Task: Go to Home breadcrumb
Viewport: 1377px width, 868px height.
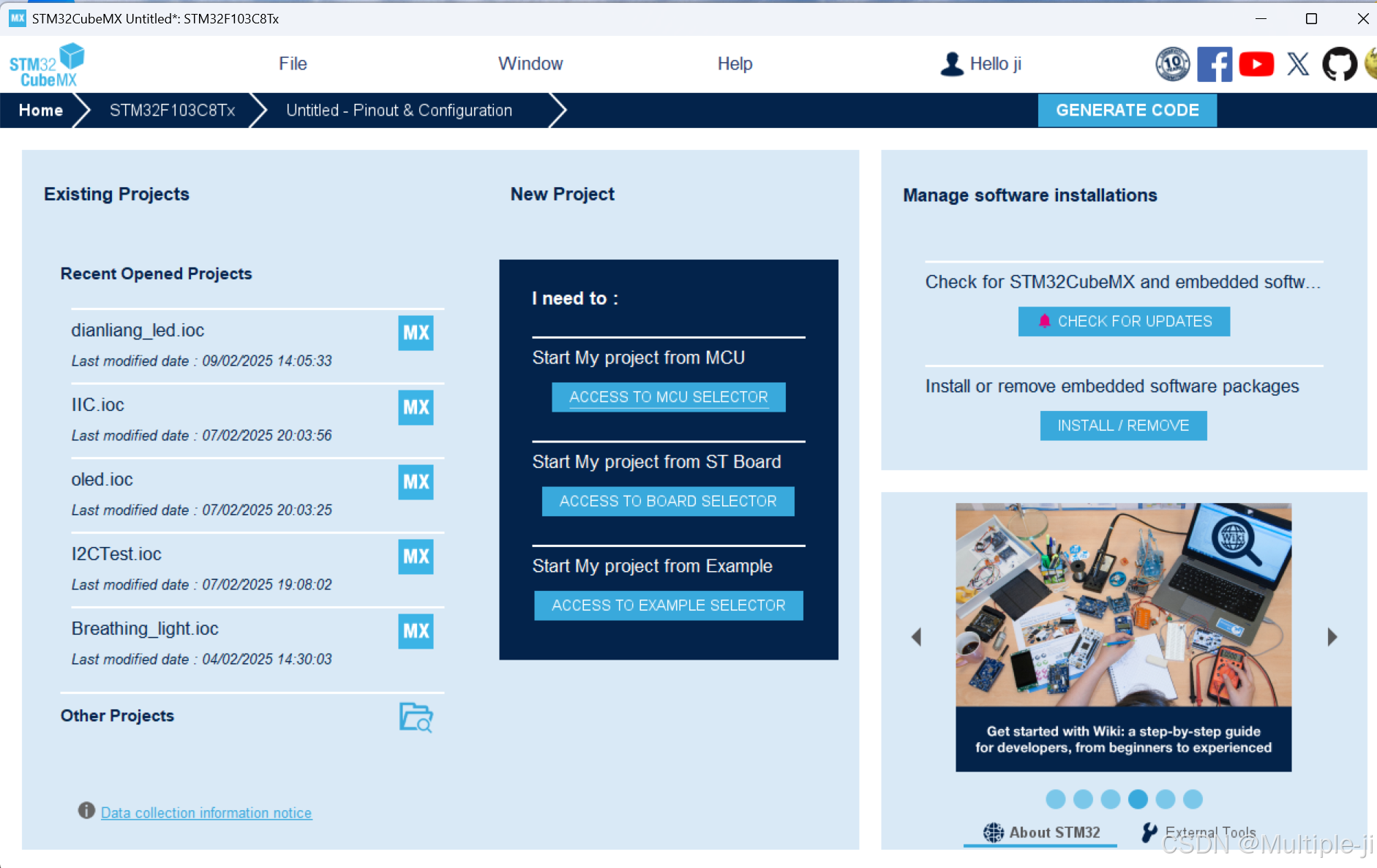Action: [41, 110]
